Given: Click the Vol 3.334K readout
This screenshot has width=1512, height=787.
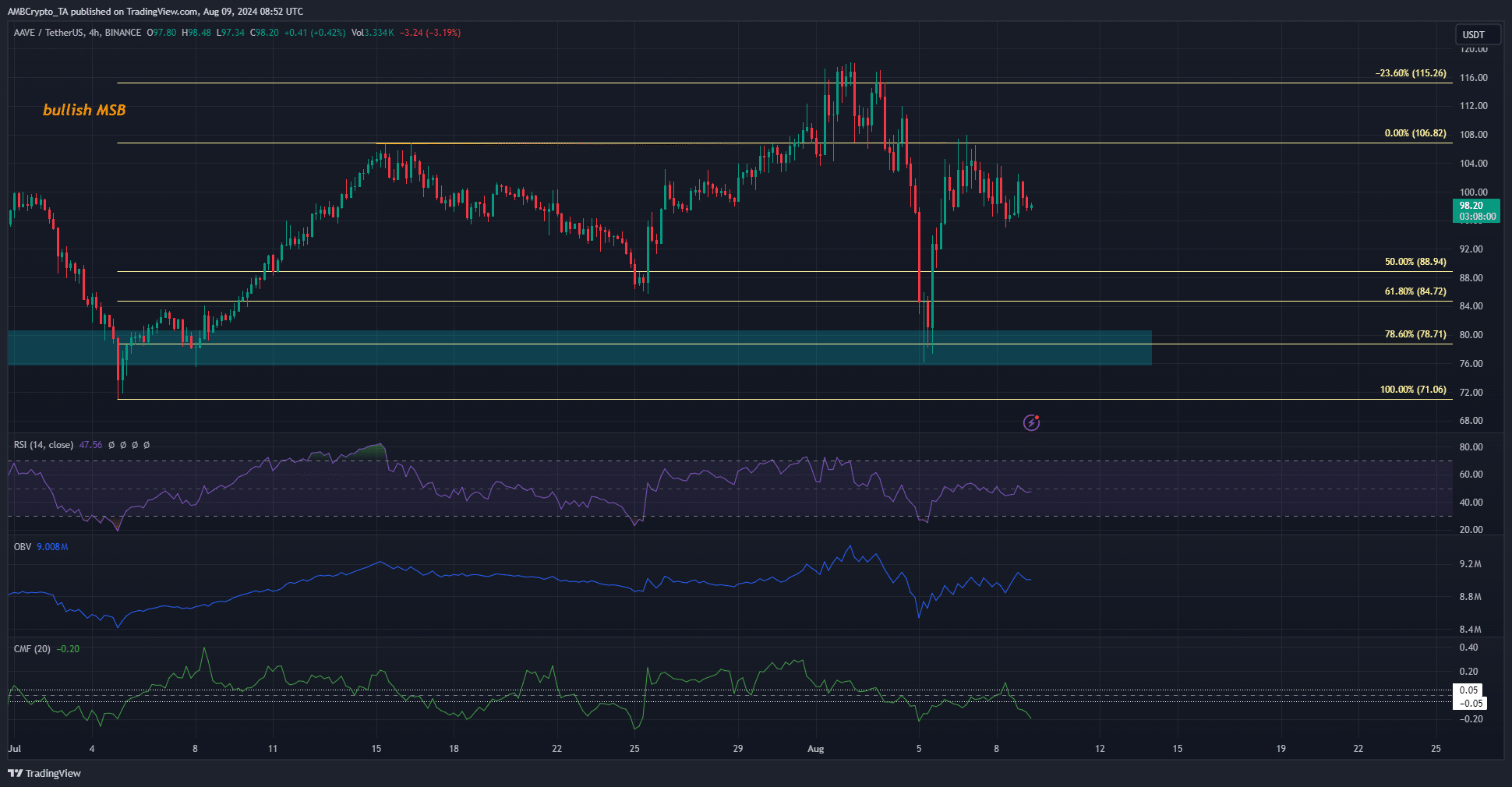Looking at the screenshot, I should tap(373, 33).
